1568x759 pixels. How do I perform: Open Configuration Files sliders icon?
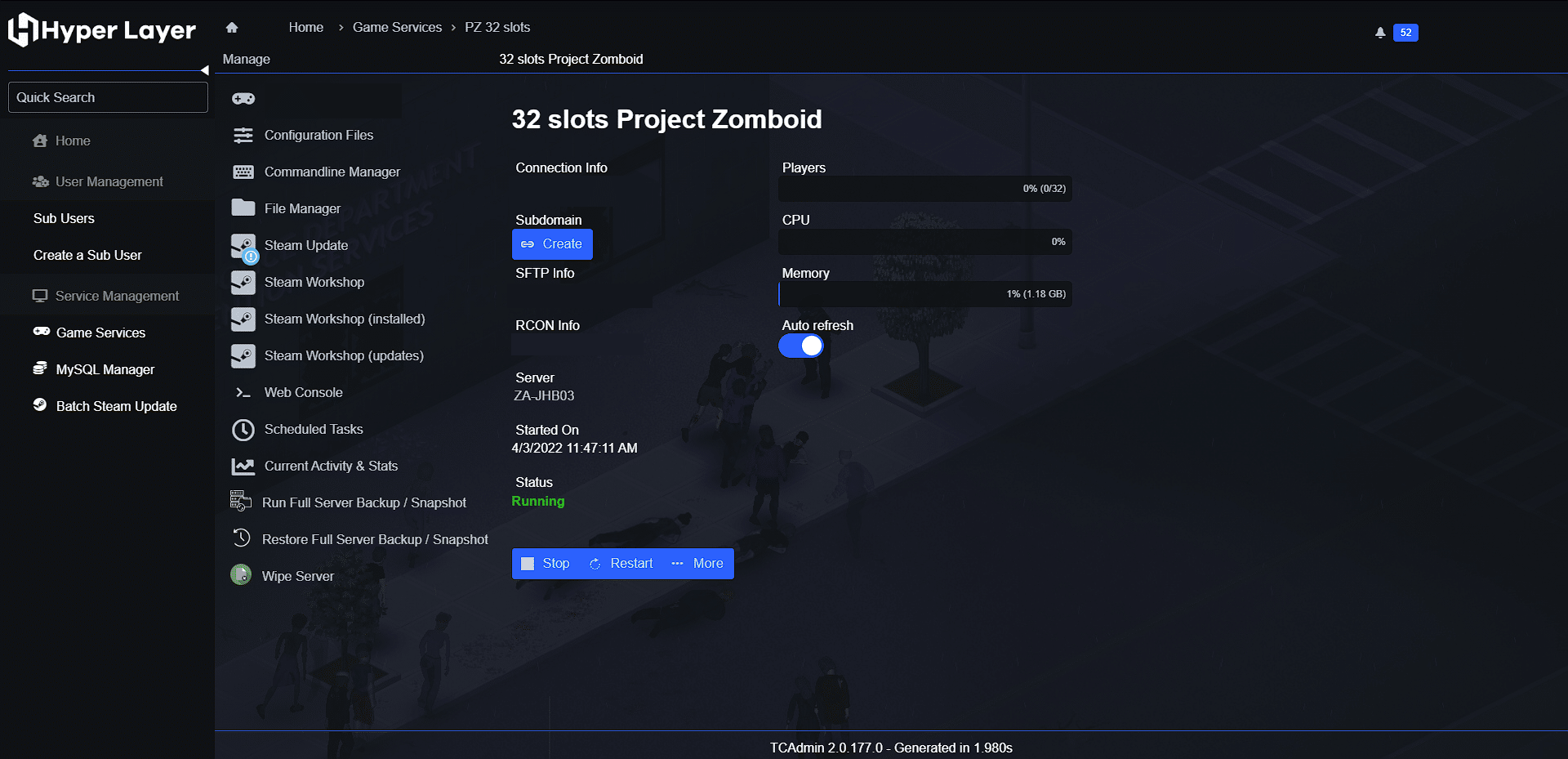[x=243, y=136]
